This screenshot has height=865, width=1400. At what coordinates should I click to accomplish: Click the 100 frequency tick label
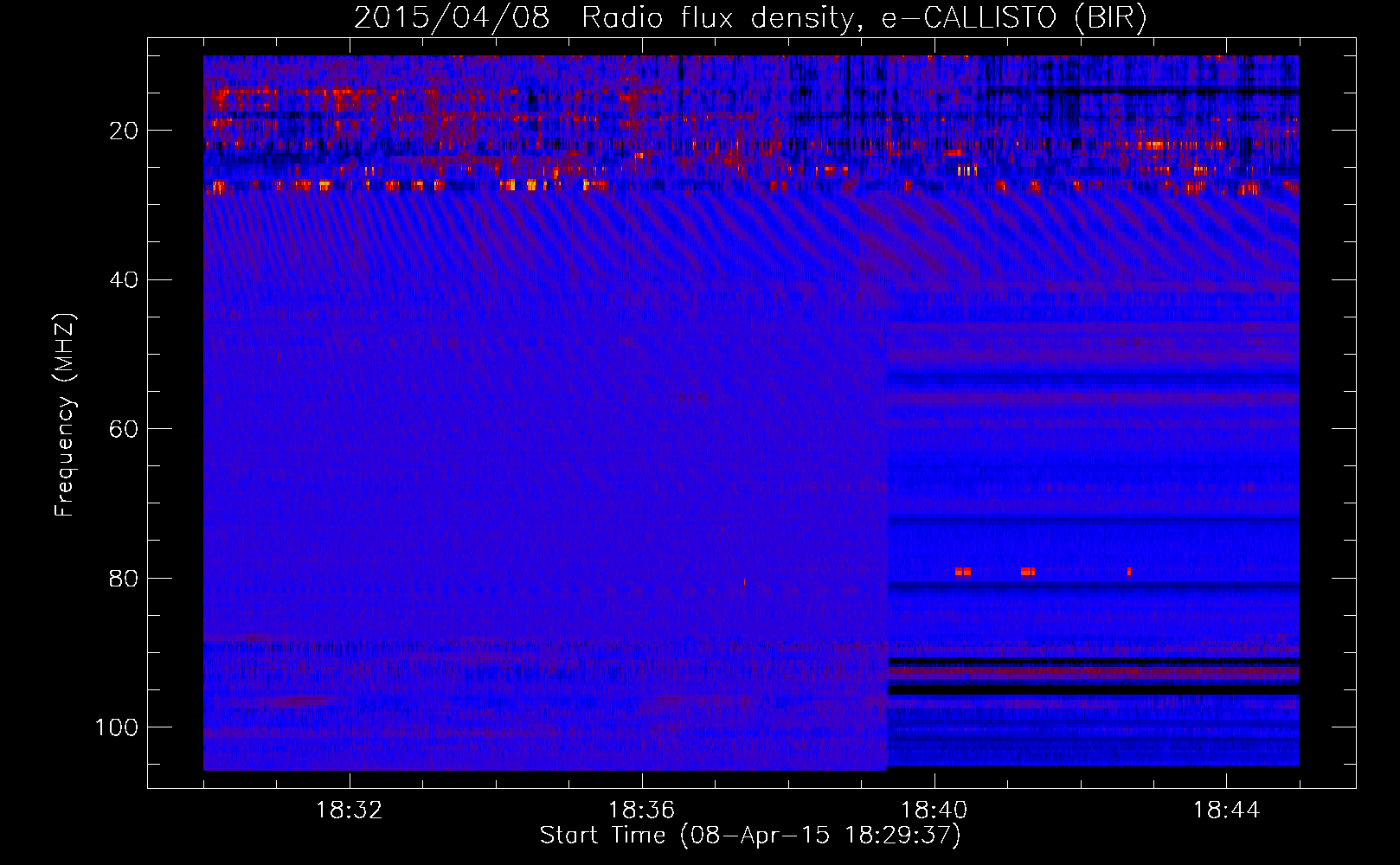point(118,727)
